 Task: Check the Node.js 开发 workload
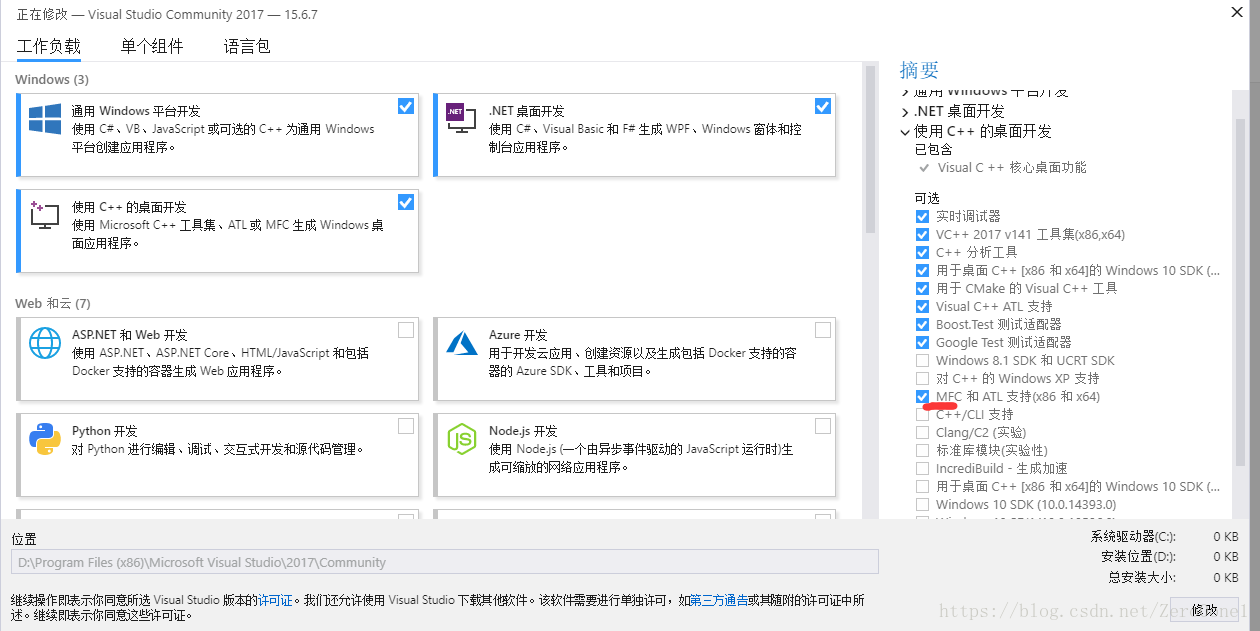click(822, 426)
